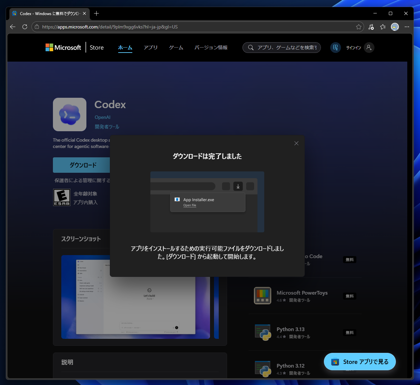420x385 pixels.
Task: Click the ESRB rating icon
Action: [x=62, y=197]
